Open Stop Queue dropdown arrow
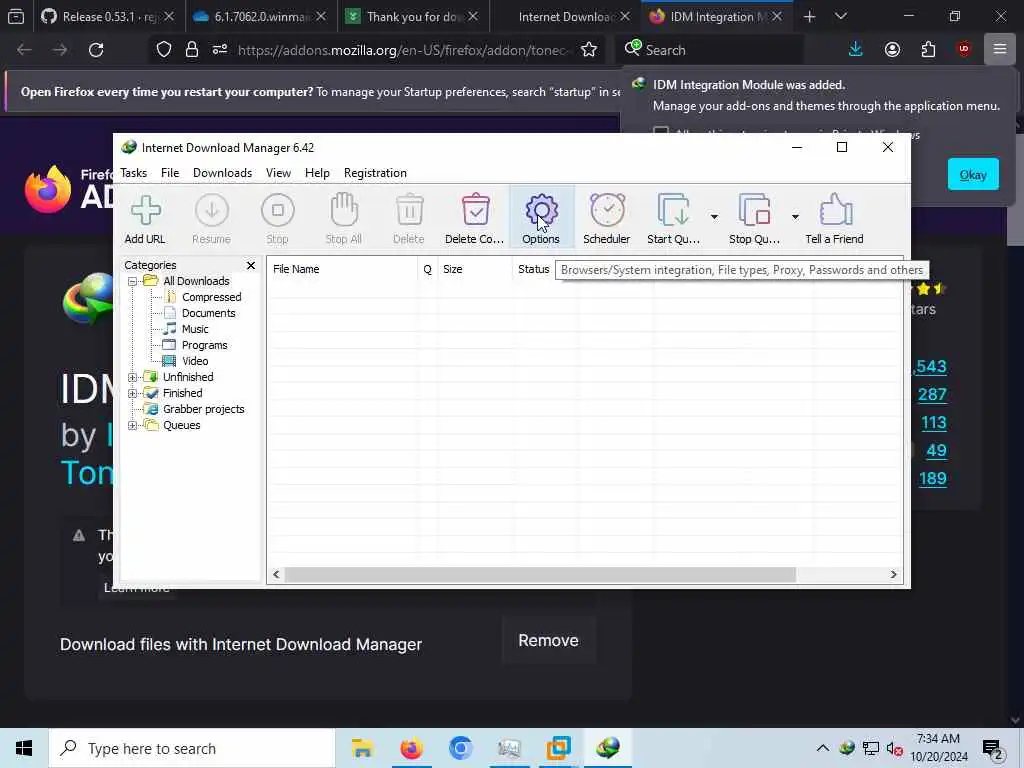Viewport: 1024px width, 768px height. click(795, 217)
